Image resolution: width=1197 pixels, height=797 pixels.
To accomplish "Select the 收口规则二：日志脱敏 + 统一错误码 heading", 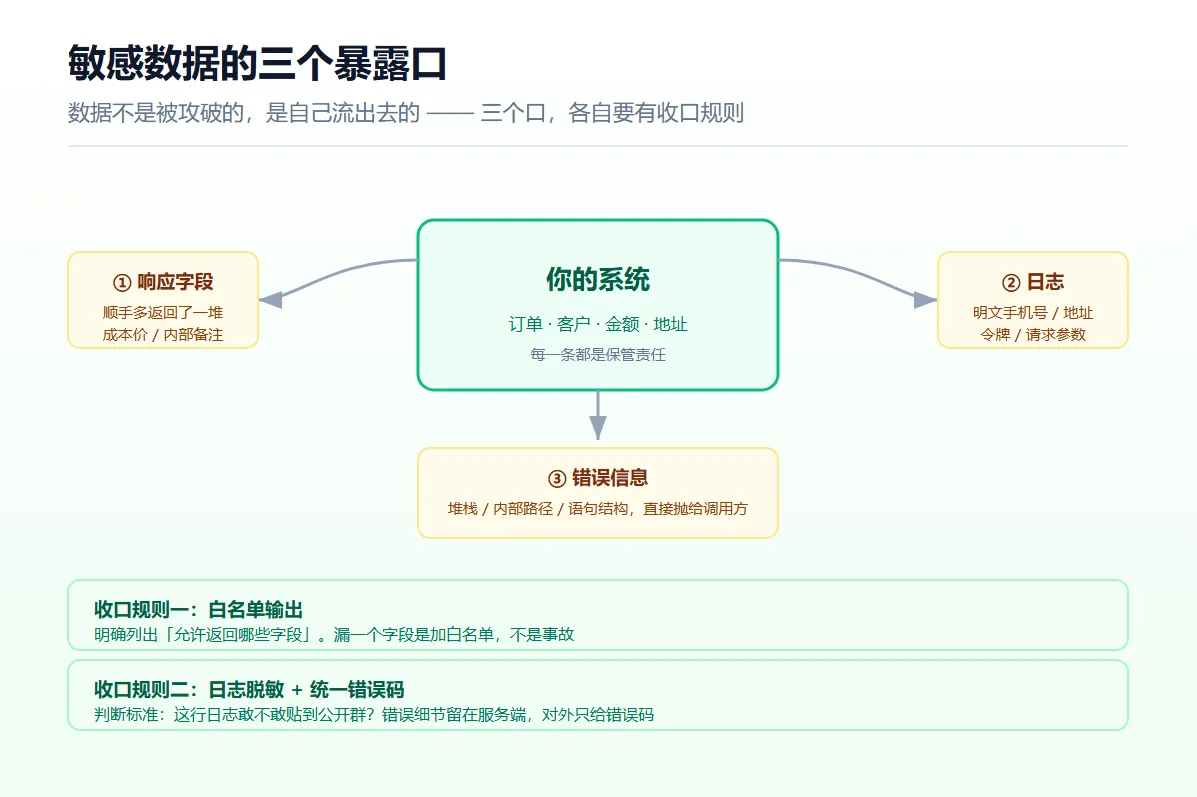I will point(249,689).
